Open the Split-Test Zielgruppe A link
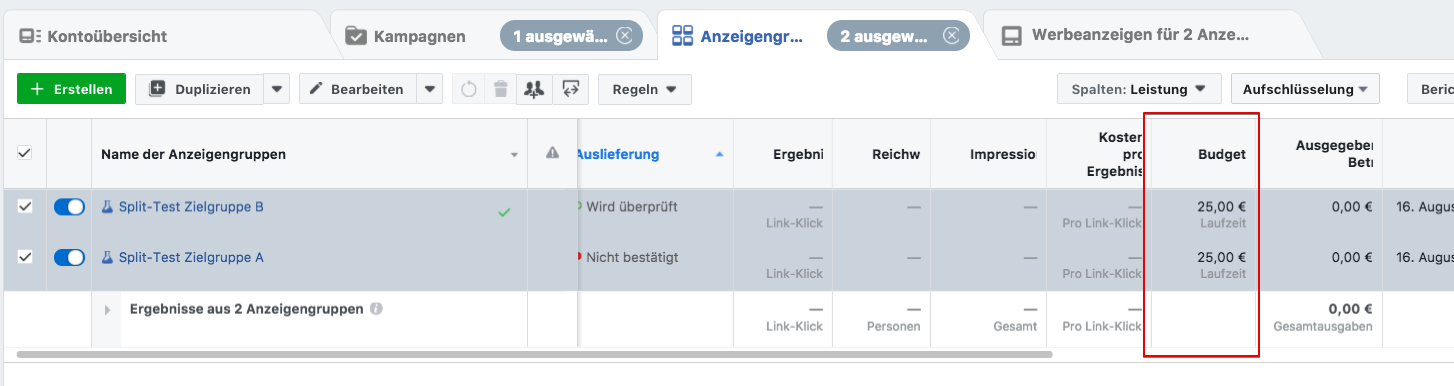This screenshot has height=386, width=1454. (x=191, y=257)
